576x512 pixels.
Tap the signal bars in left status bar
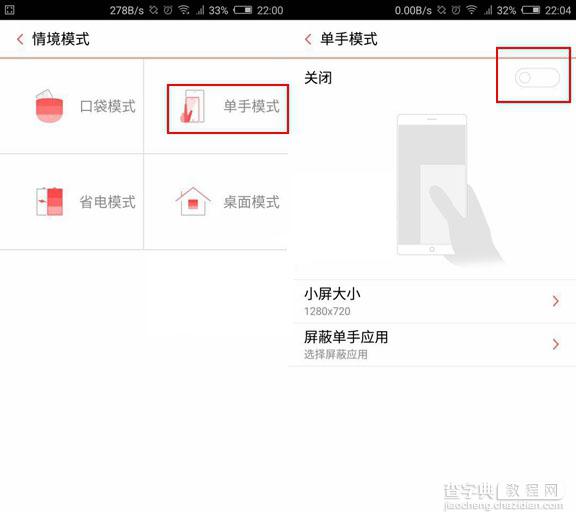click(200, 10)
